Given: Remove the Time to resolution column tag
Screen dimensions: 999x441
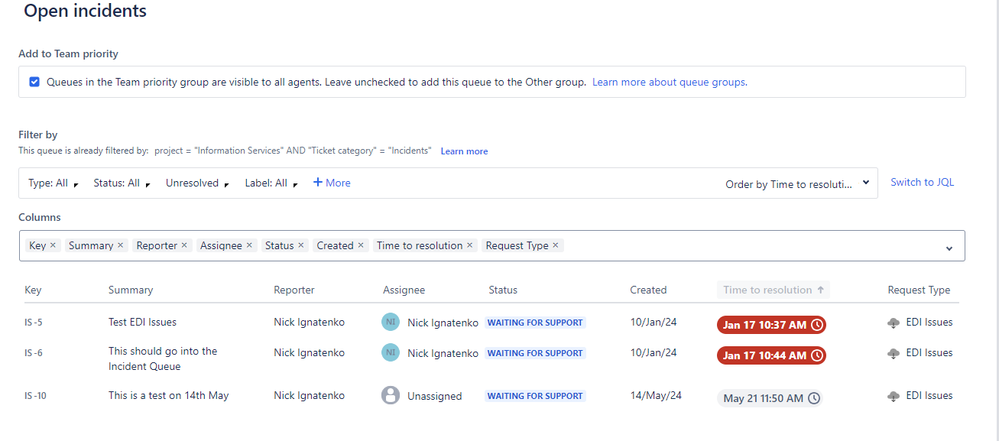Looking at the screenshot, I should click(x=470, y=245).
